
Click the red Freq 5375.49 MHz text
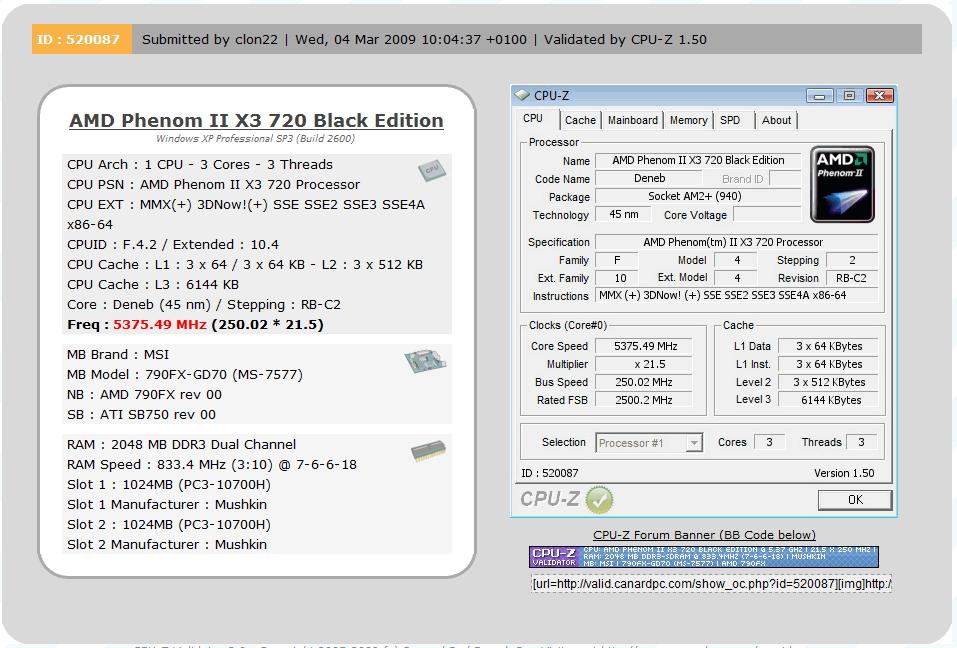(160, 325)
